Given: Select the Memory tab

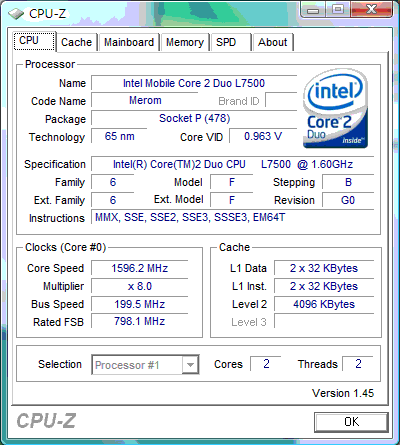Looking at the screenshot, I should 185,42.
